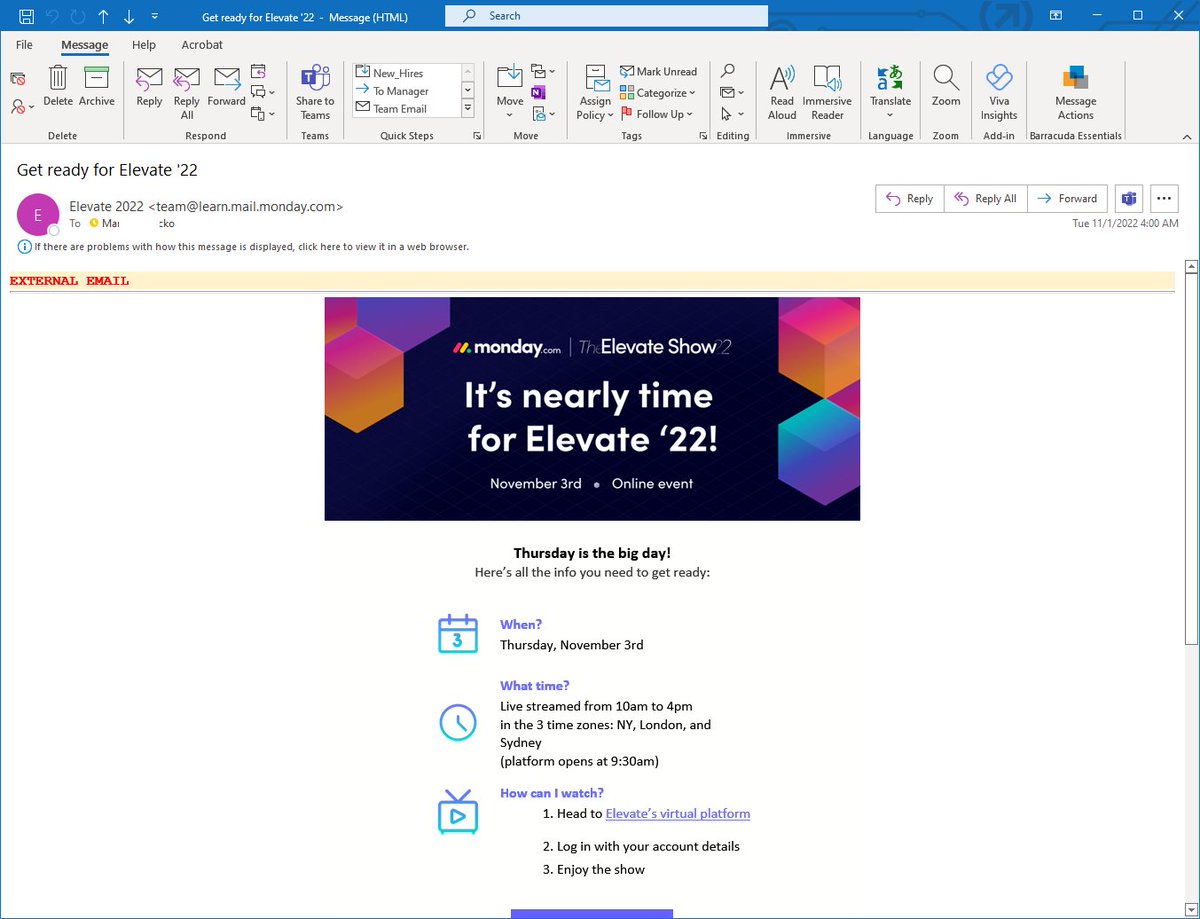Share to Teams from message header
Viewport: 1200px width, 919px height.
click(1129, 199)
